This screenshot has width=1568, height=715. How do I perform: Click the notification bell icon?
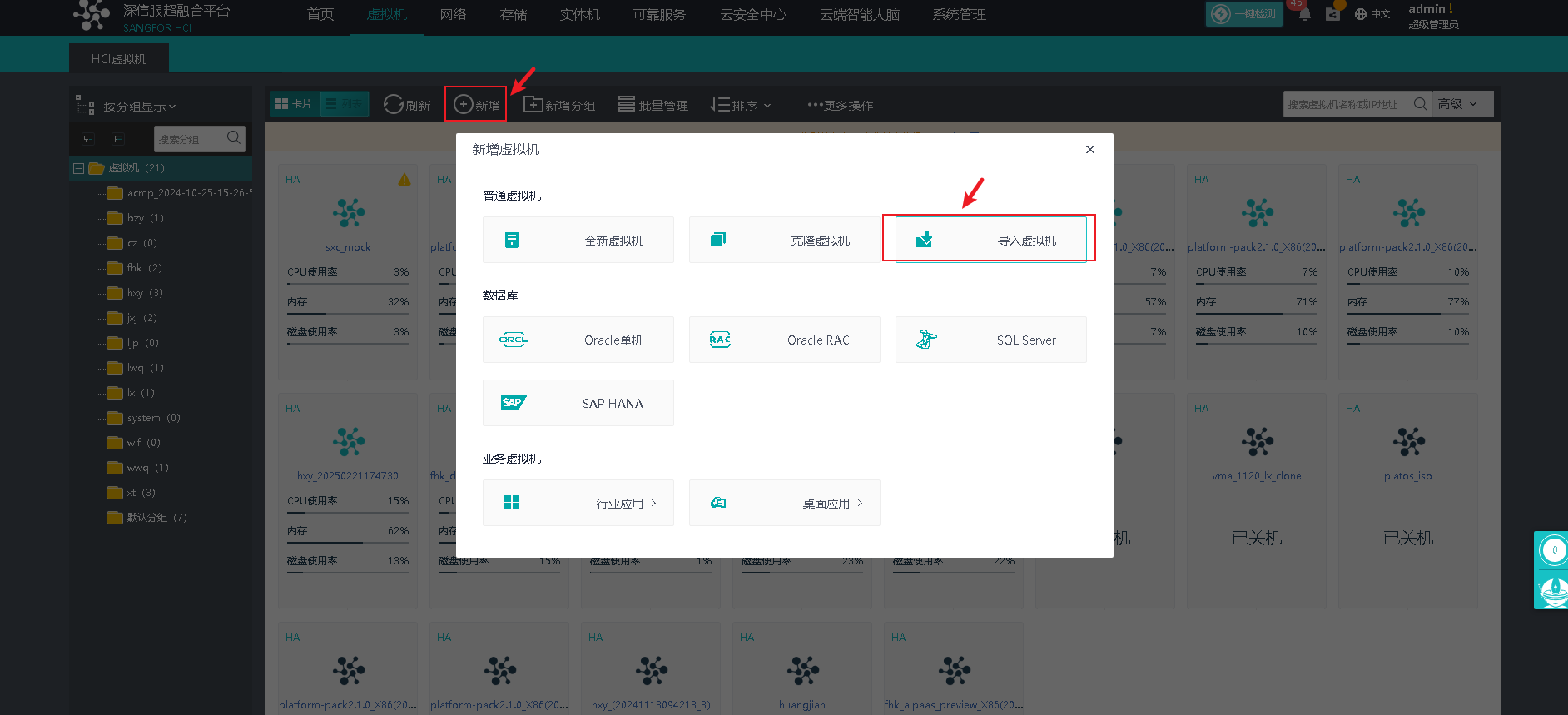click(1304, 14)
